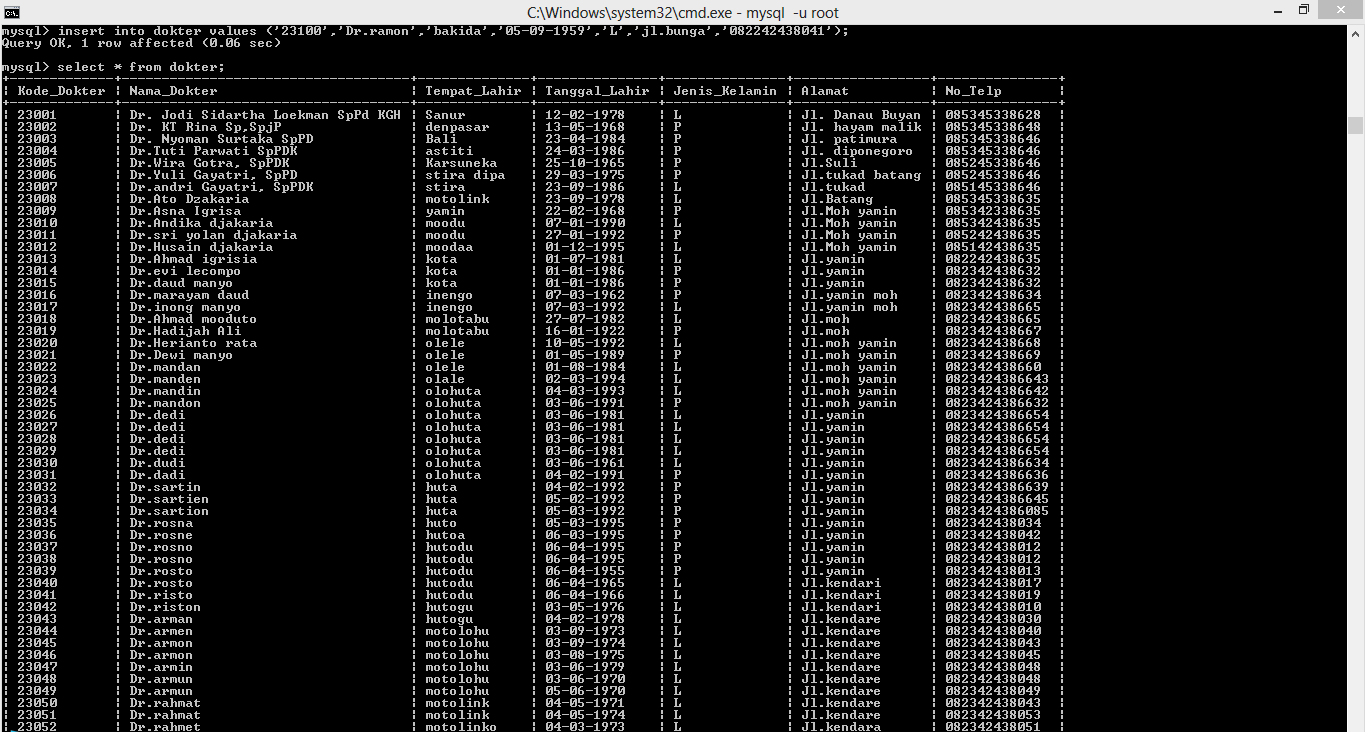
Task: Click name Dr.armin
Action: (x=161, y=667)
